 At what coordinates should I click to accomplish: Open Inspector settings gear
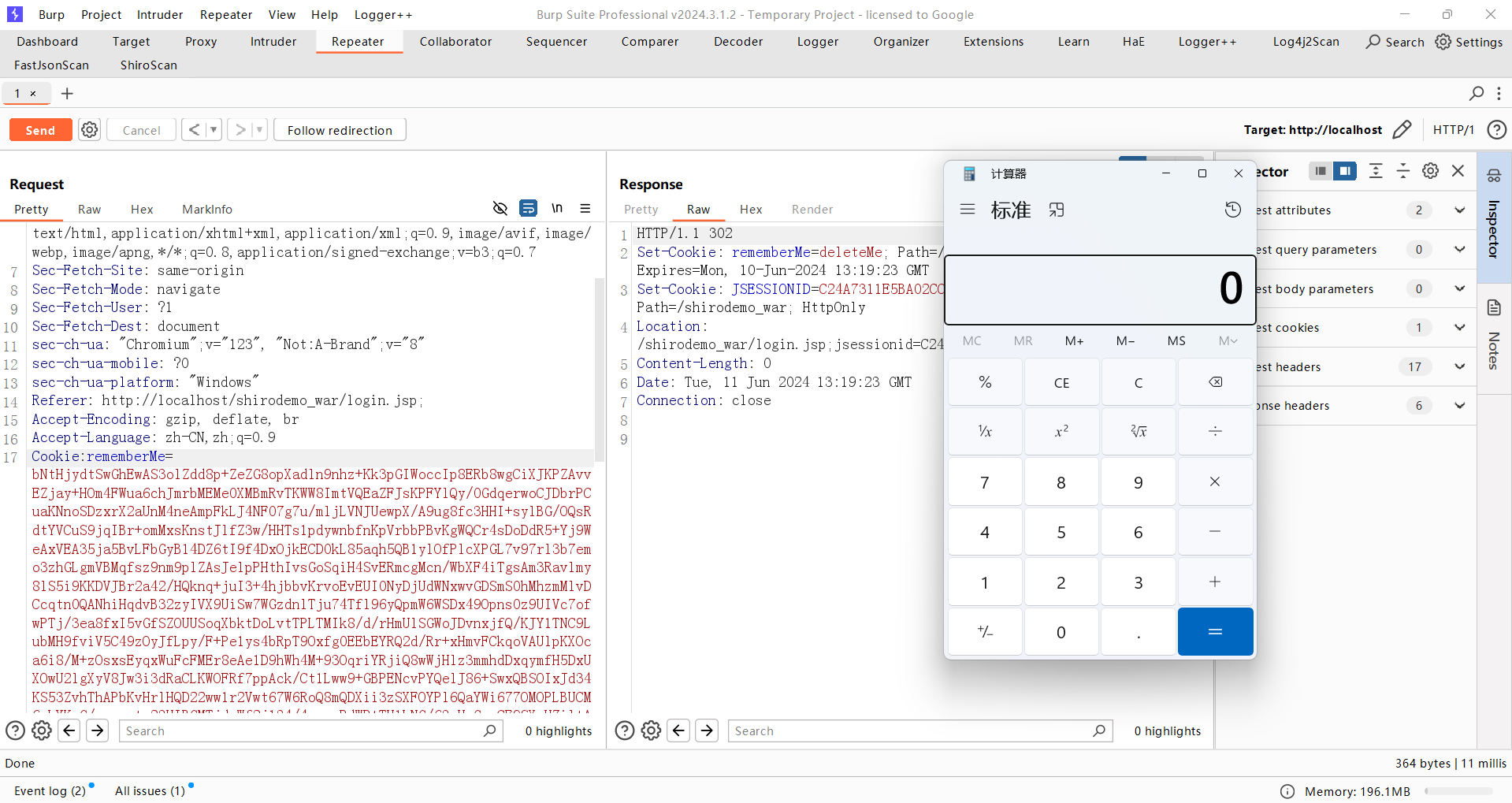click(1430, 171)
